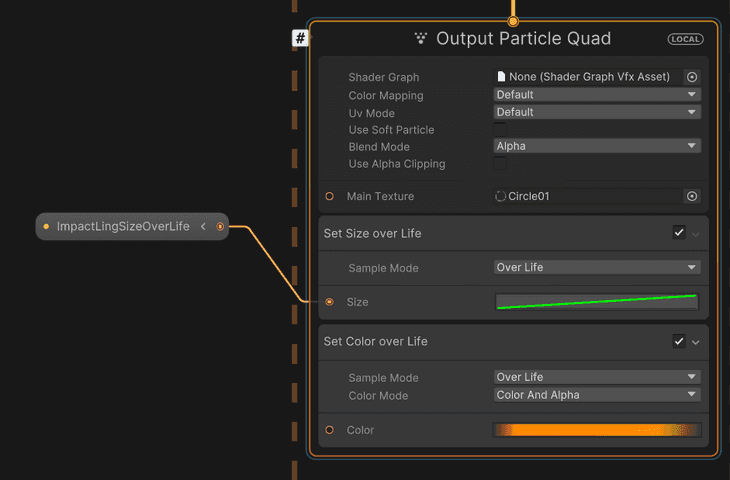Click the Color input port
The image size is (730, 480).
point(330,430)
